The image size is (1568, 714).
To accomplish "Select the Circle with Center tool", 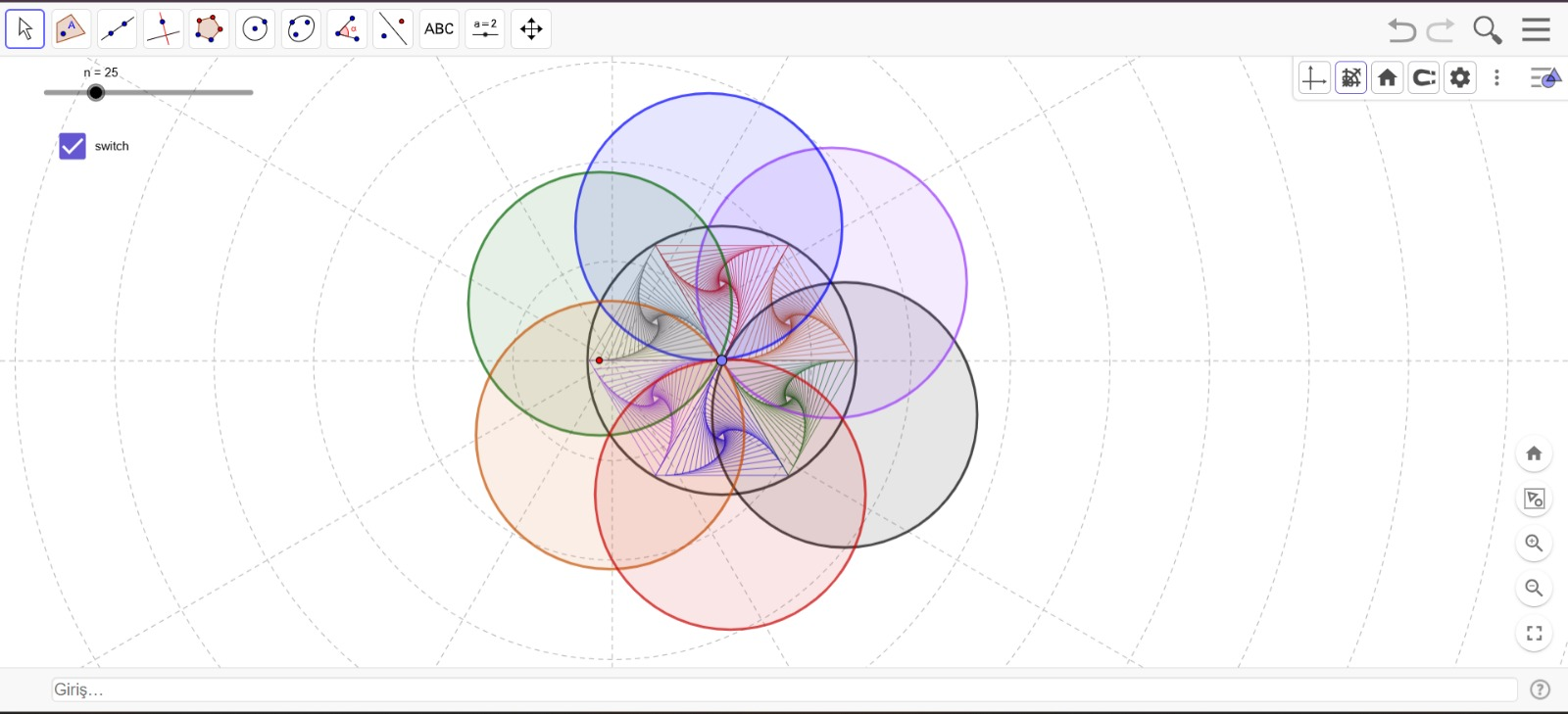I will (x=255, y=29).
